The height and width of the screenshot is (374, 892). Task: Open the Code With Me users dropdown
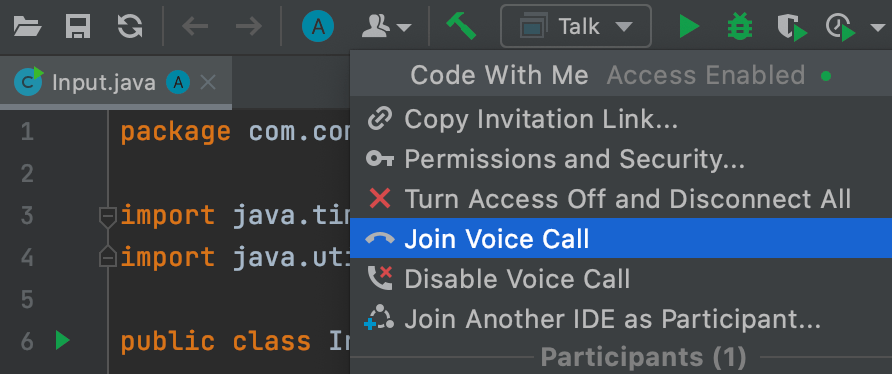tap(386, 27)
